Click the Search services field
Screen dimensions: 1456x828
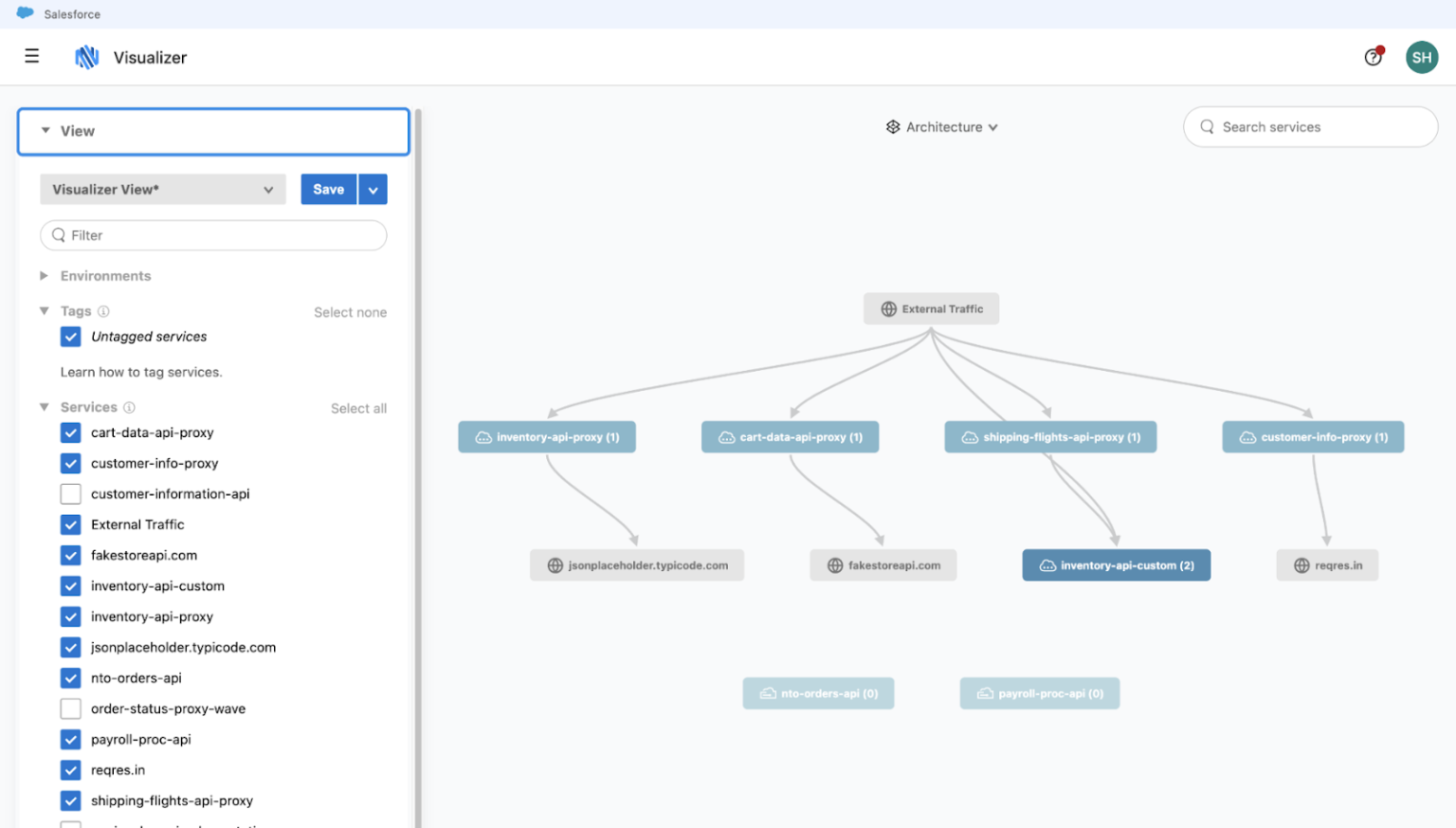click(x=1310, y=126)
